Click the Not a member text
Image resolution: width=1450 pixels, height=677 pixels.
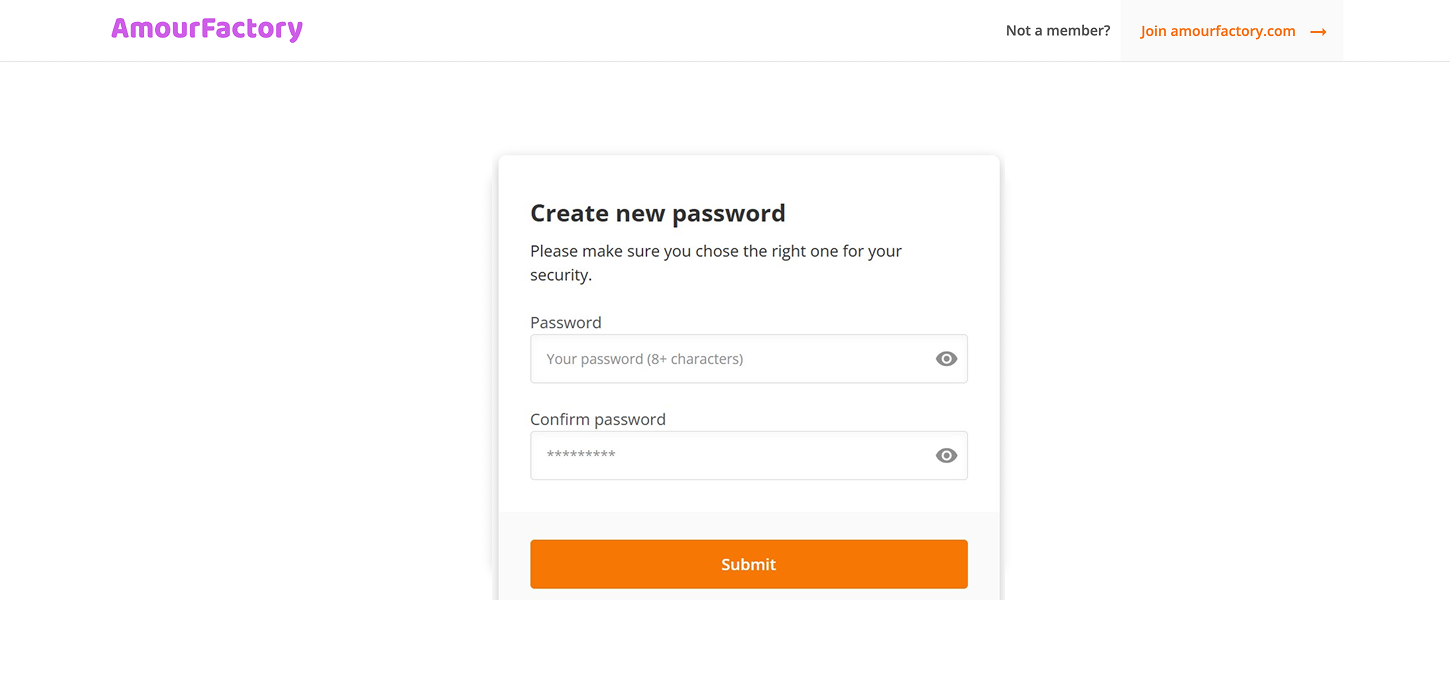point(1057,30)
